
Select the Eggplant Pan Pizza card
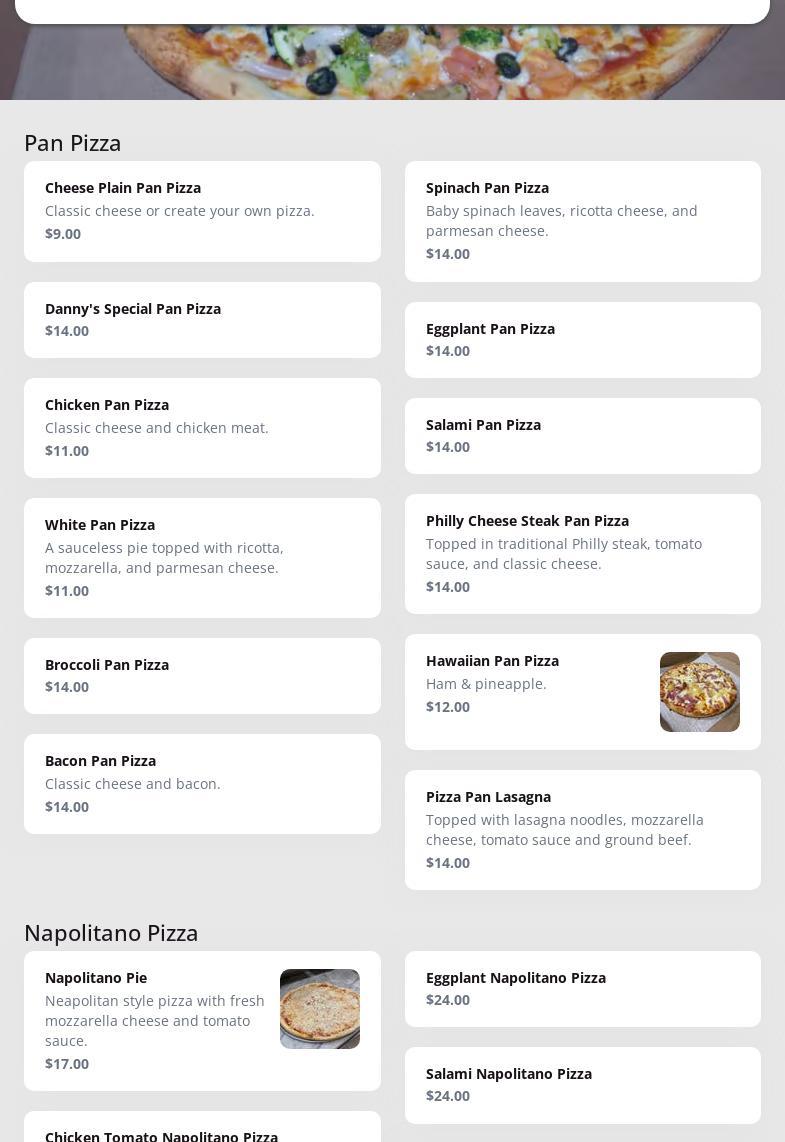pyautogui.click(x=582, y=339)
